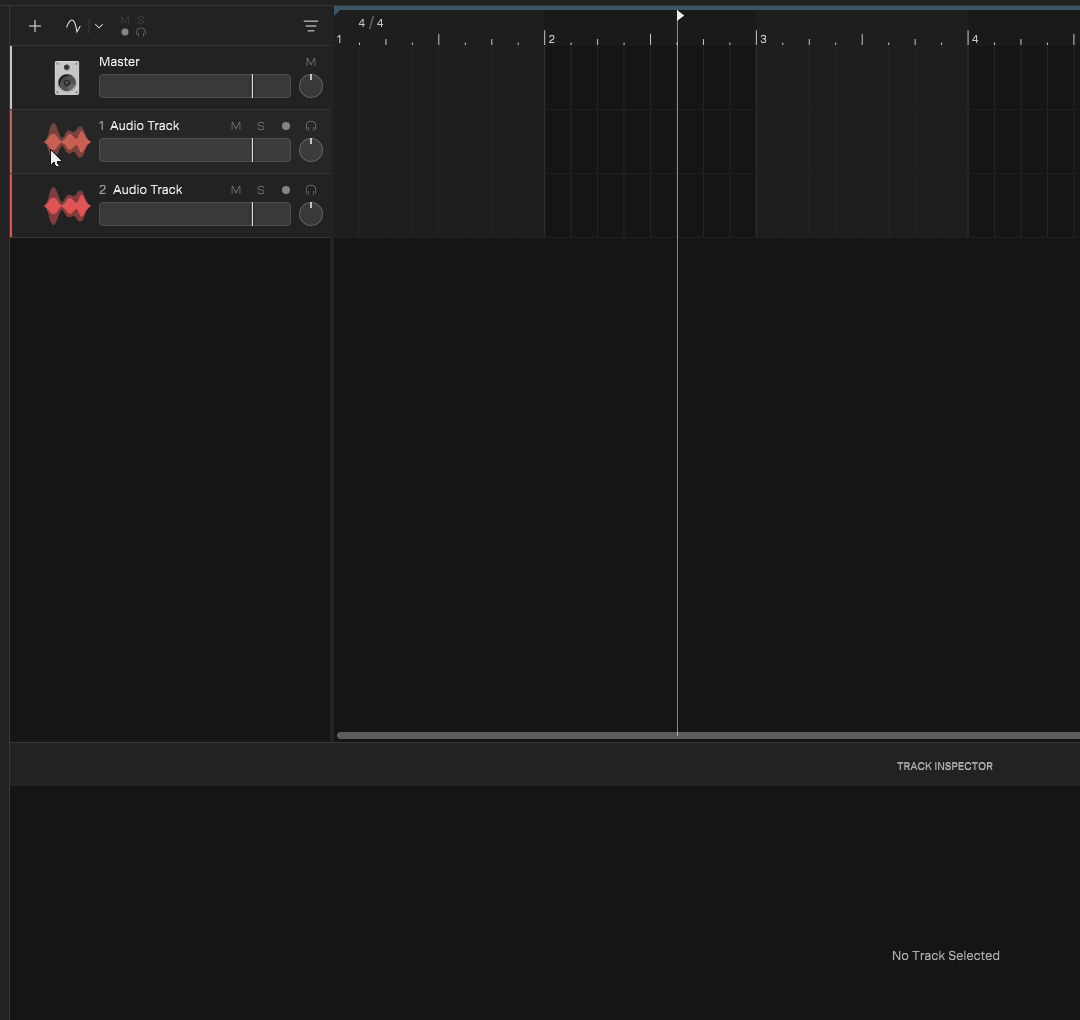1080x1020 pixels.
Task: Click the waveform icon of Audio Track 1
Action: pyautogui.click(x=67, y=142)
